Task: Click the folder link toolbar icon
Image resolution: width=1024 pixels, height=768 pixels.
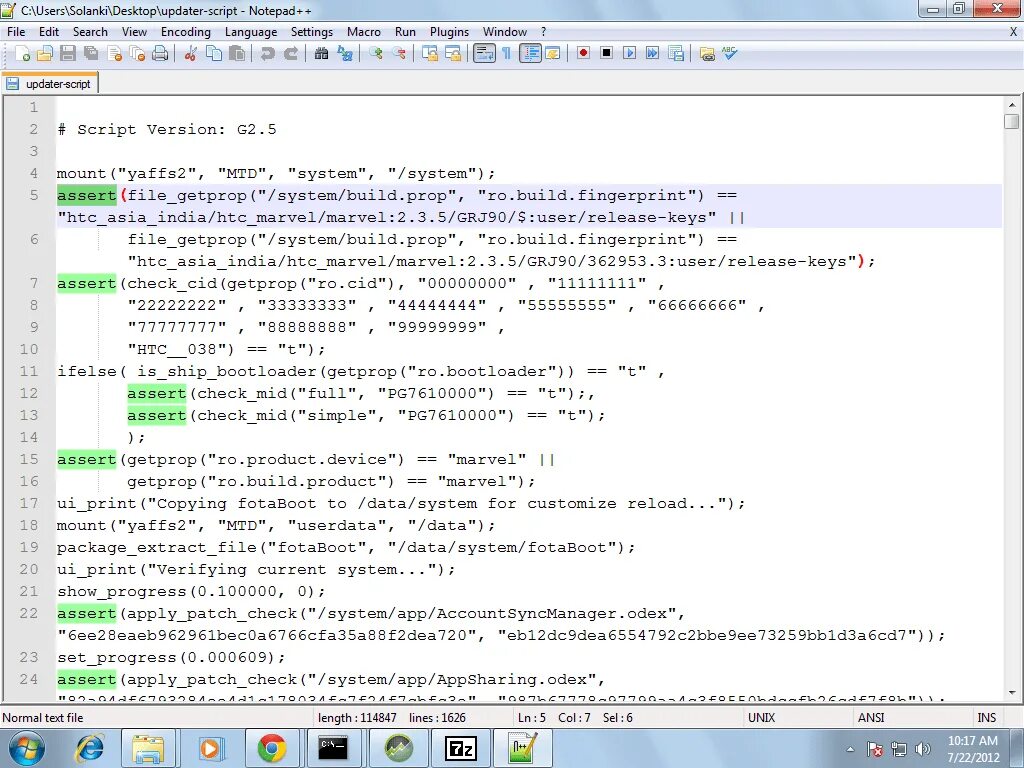Action: pyautogui.click(x=707, y=54)
